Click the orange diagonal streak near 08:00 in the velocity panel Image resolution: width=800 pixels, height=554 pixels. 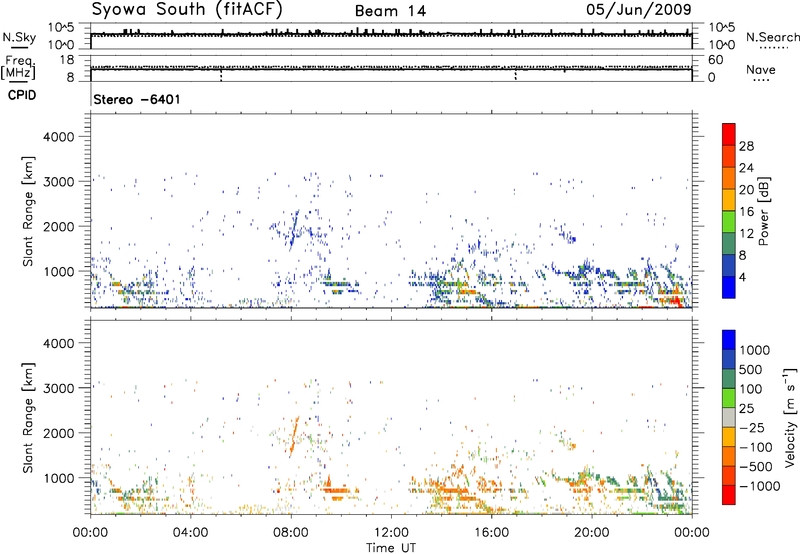tap(294, 436)
